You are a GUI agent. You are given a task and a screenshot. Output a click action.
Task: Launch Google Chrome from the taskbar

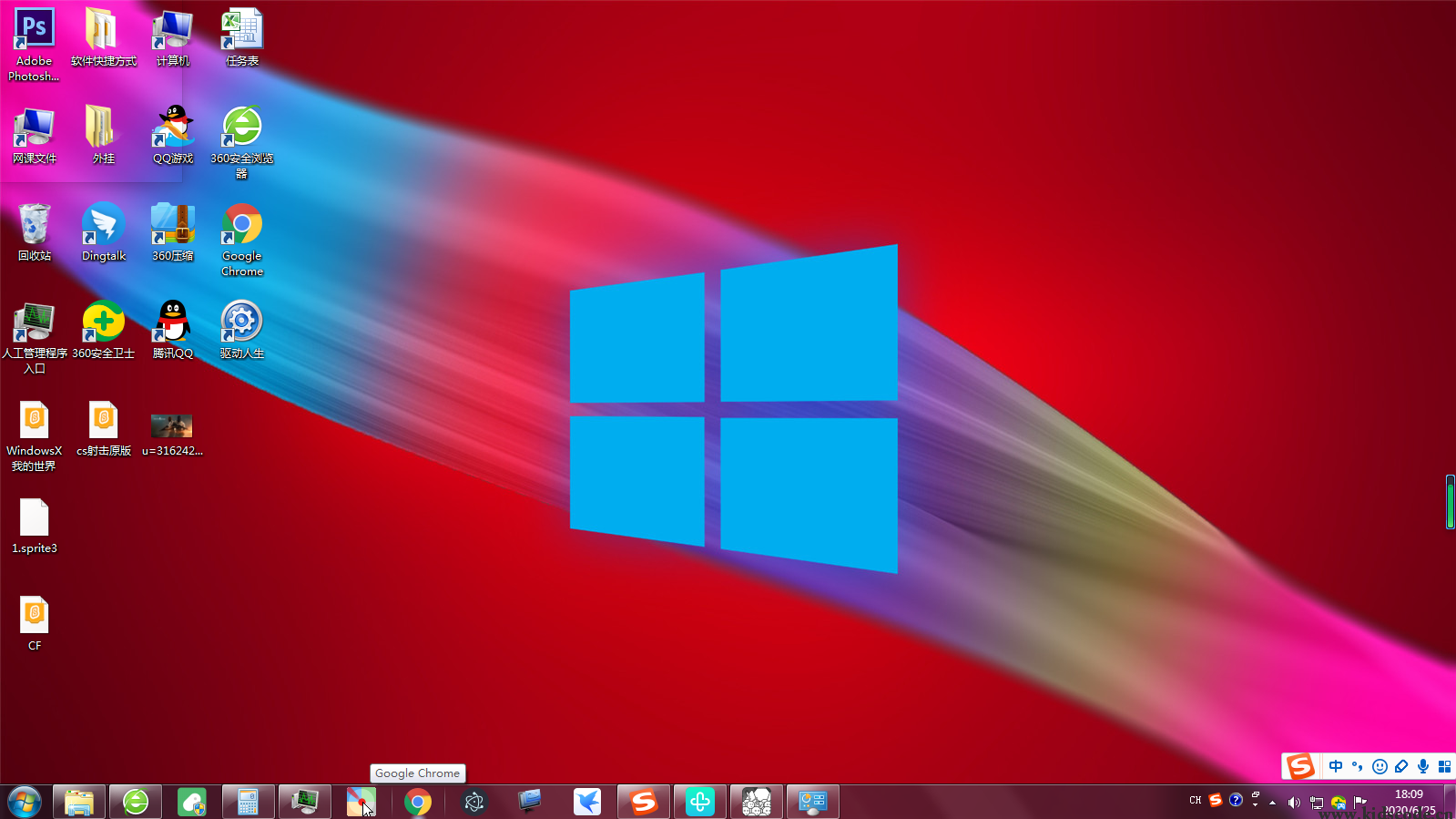pos(418,802)
